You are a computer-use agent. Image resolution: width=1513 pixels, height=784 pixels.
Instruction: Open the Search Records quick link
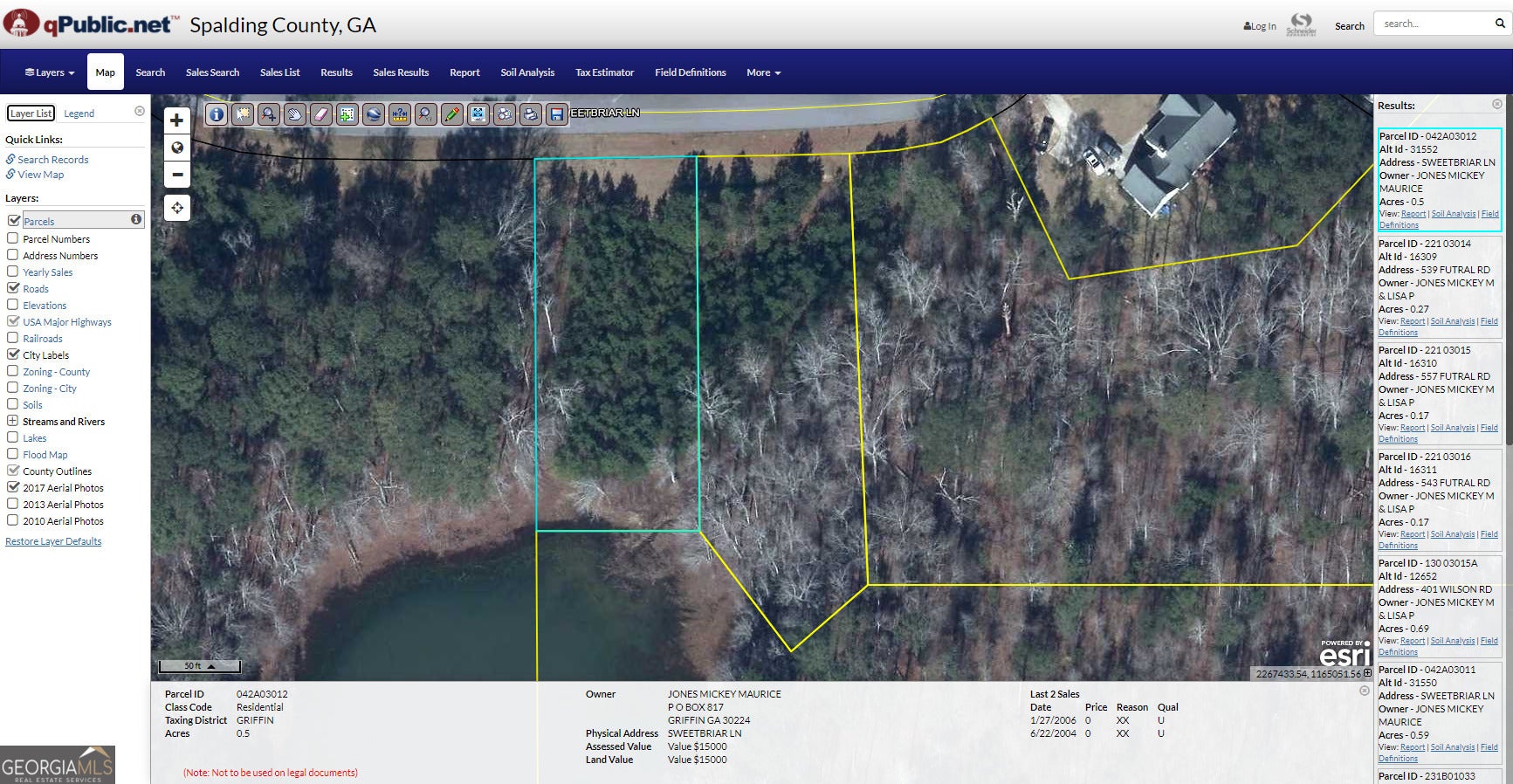(52, 160)
